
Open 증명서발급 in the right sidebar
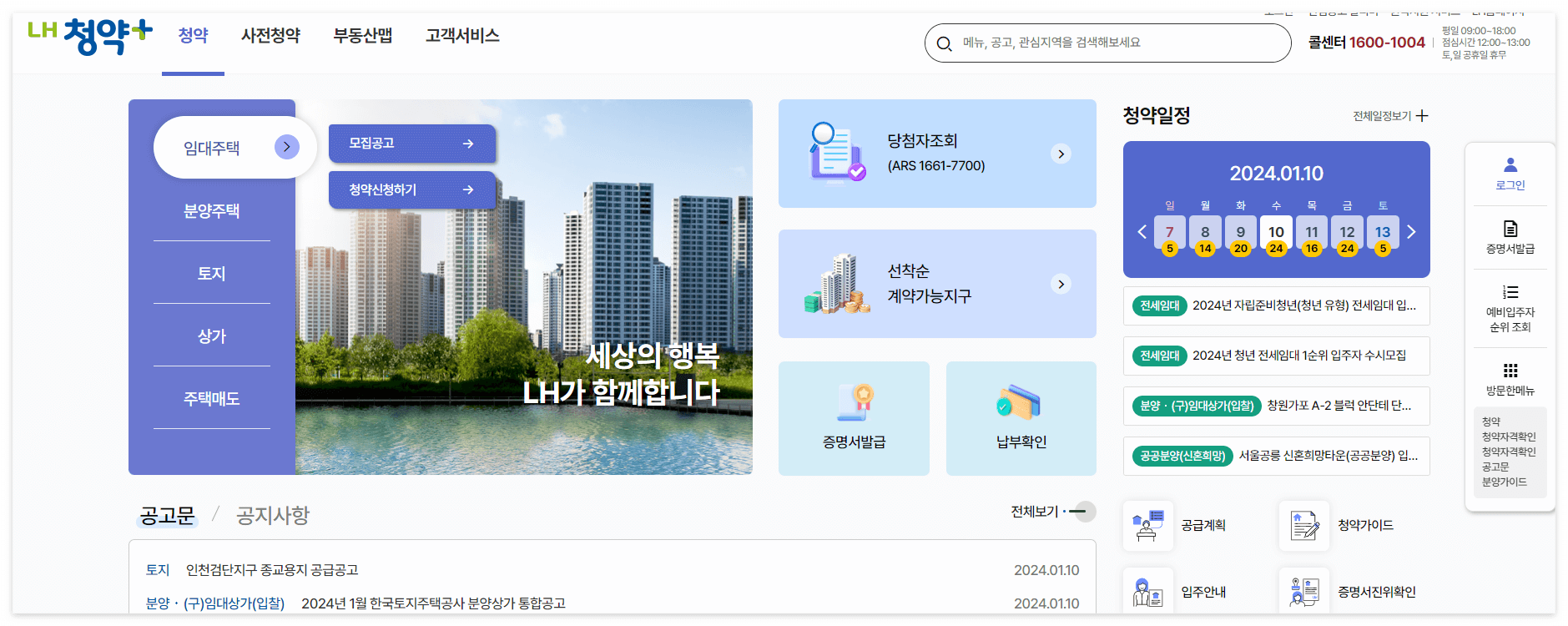(x=1510, y=236)
